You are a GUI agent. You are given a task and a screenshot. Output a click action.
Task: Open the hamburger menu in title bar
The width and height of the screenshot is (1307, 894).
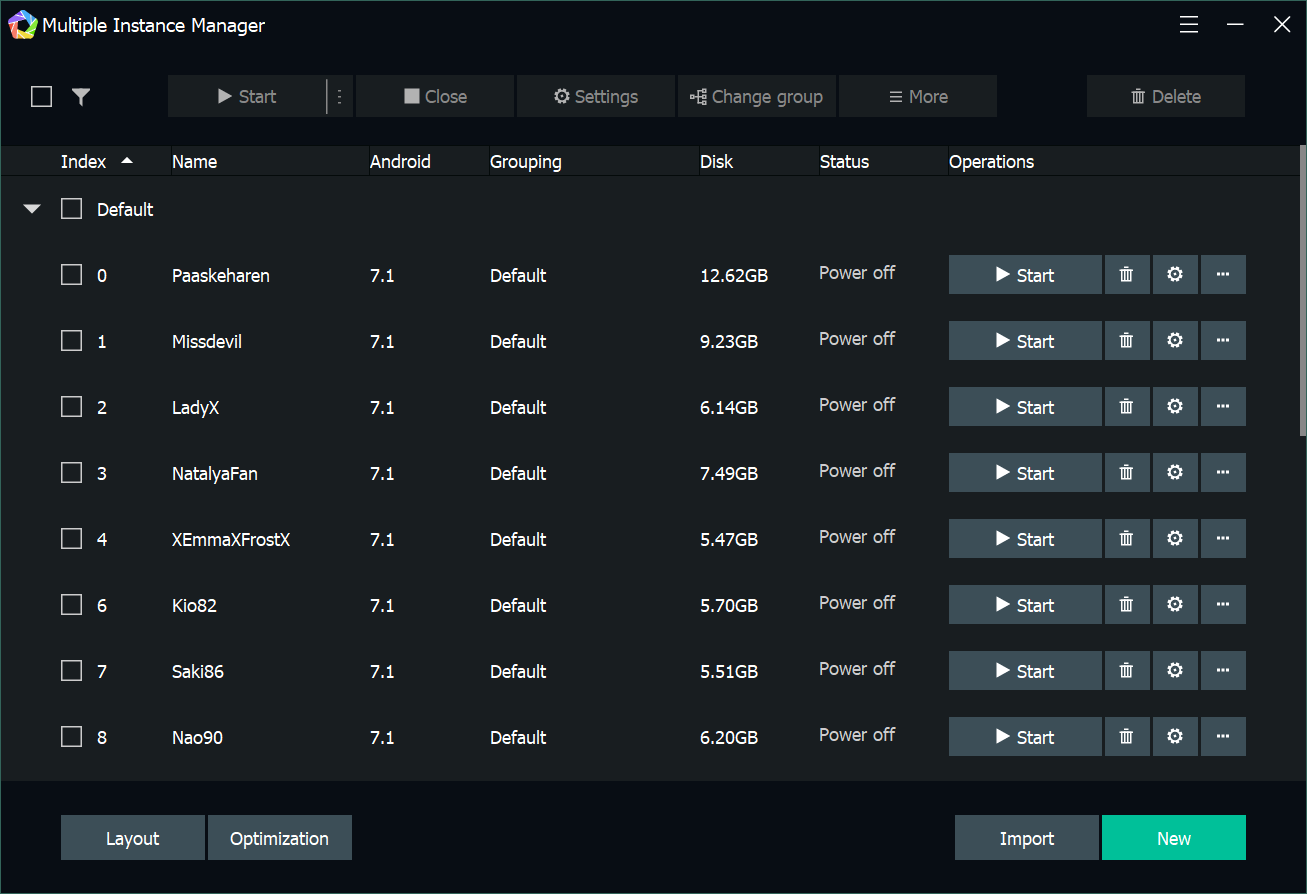tap(1189, 25)
